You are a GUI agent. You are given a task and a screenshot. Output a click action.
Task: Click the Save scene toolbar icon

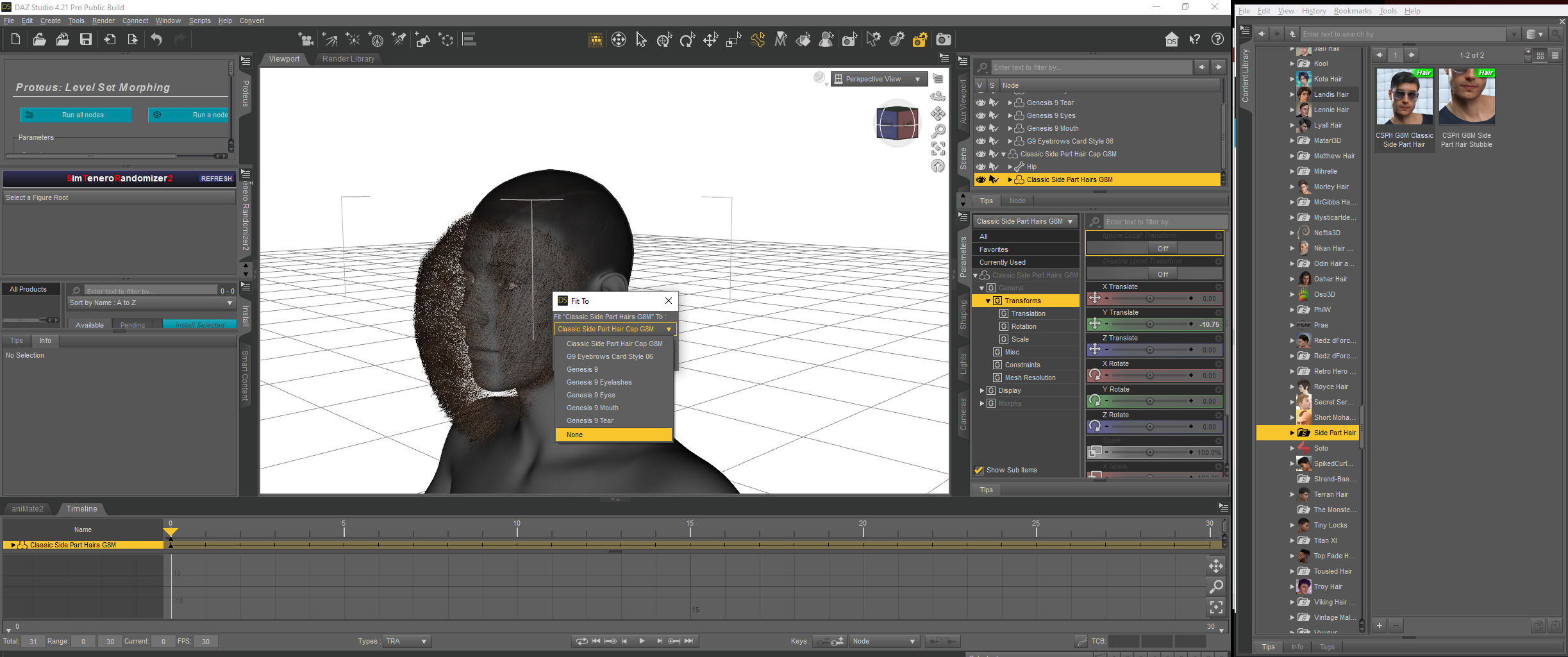(x=85, y=40)
